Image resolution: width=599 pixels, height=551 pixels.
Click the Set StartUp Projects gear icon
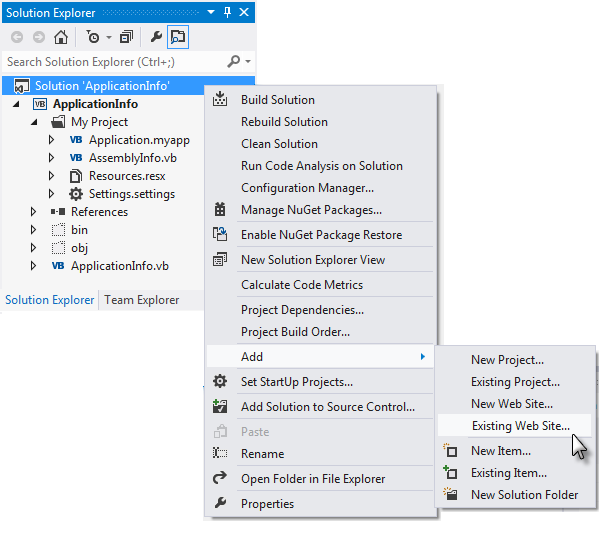click(220, 381)
